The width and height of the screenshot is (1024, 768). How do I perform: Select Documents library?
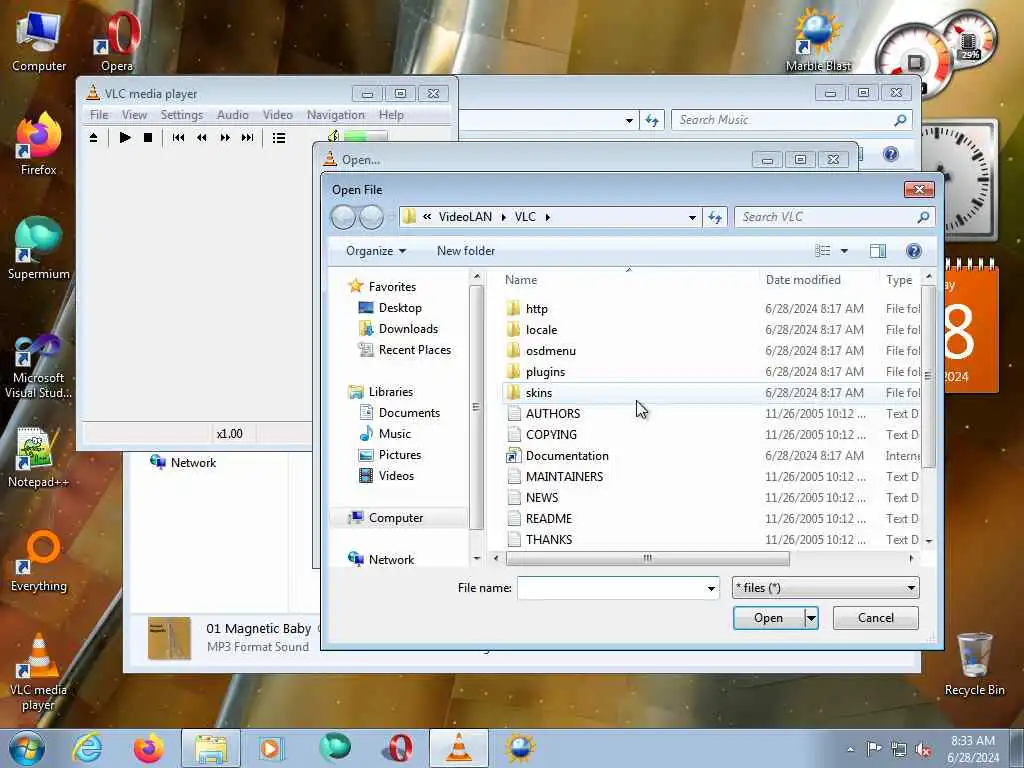(409, 413)
